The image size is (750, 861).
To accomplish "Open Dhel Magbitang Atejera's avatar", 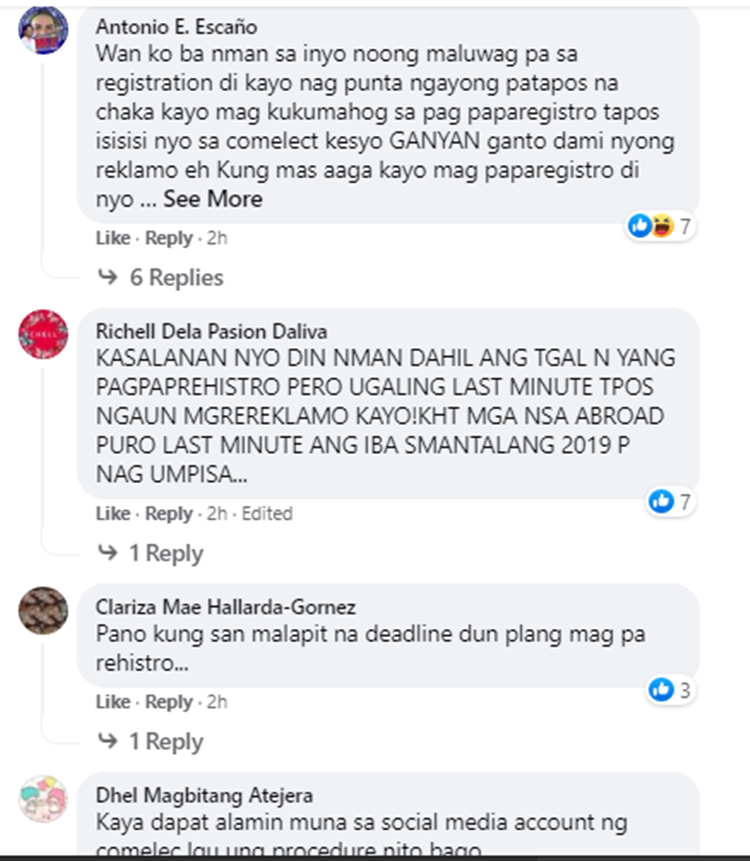I will point(43,799).
